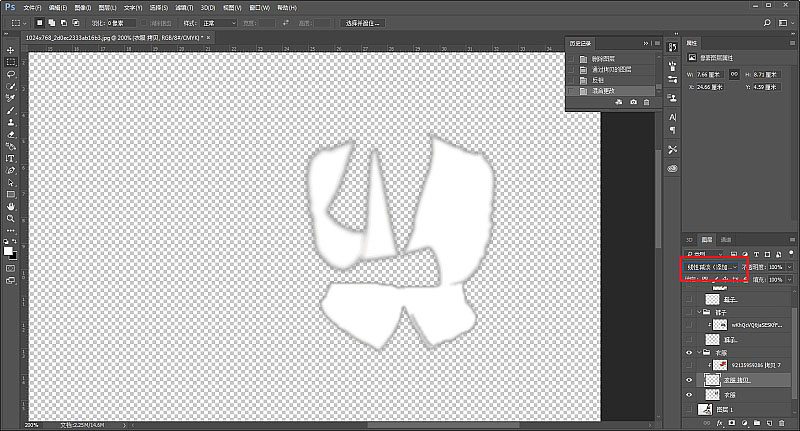Click the 图层 1 layer thumbnail
This screenshot has height=431, width=800.
click(x=705, y=409)
